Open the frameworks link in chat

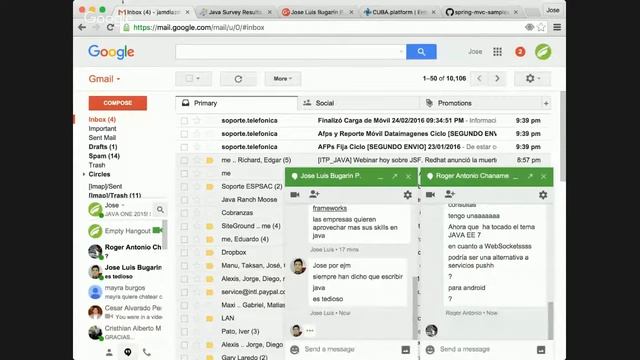pyautogui.click(x=329, y=208)
